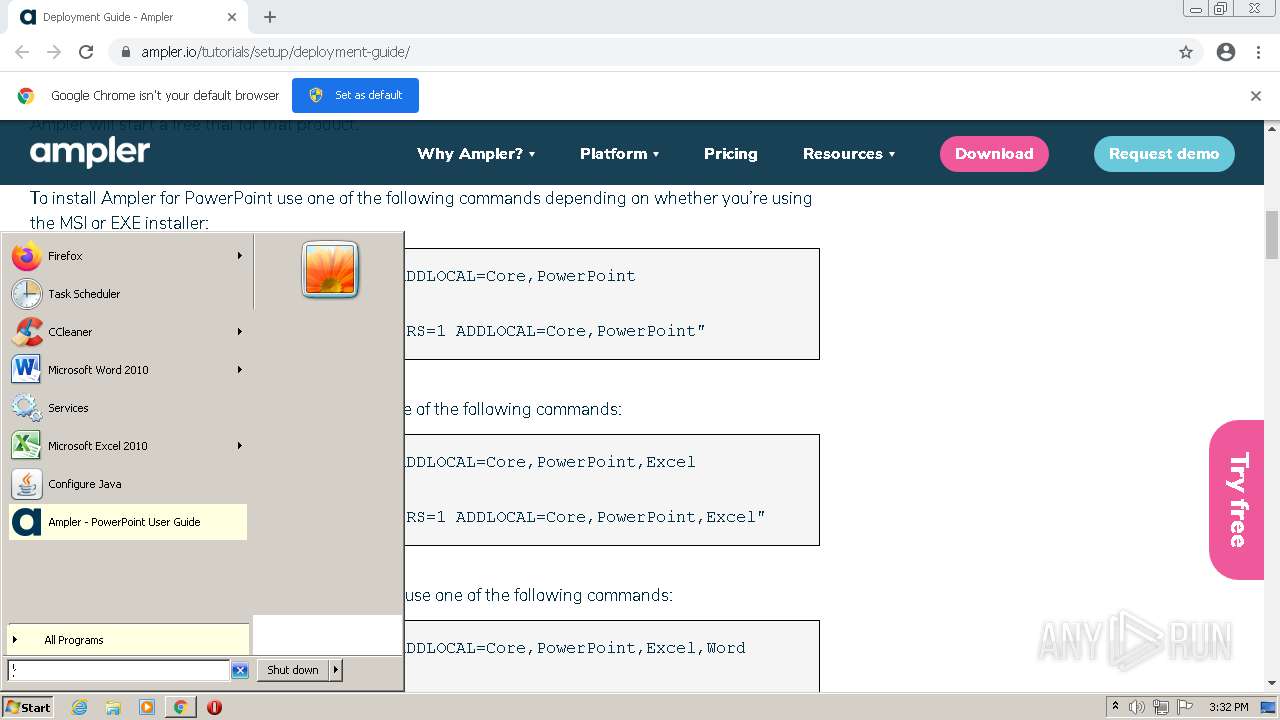Open the Resources menu
This screenshot has width=1280, height=720.
pyautogui.click(x=849, y=154)
